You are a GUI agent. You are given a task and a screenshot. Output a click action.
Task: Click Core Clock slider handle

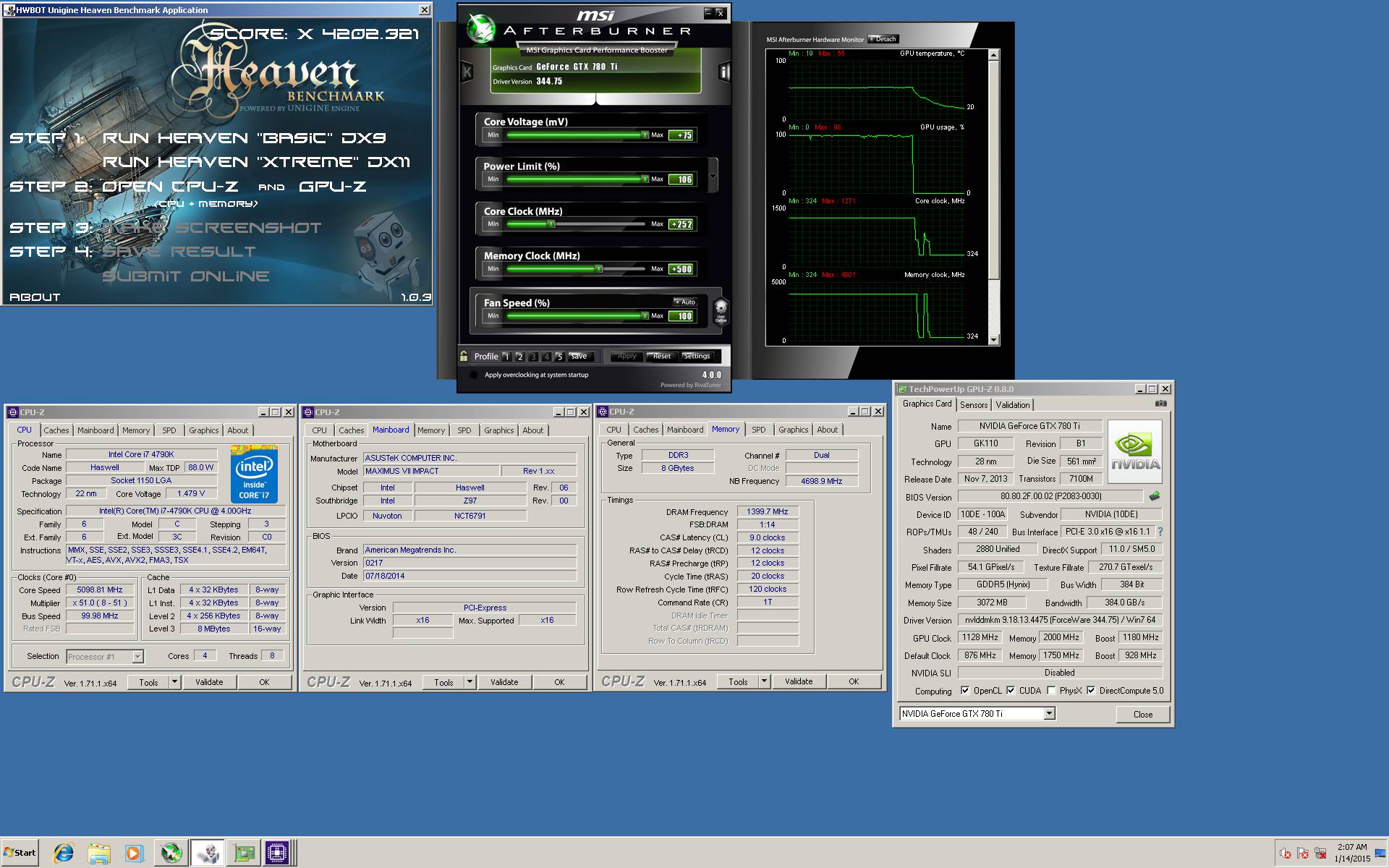tap(551, 224)
